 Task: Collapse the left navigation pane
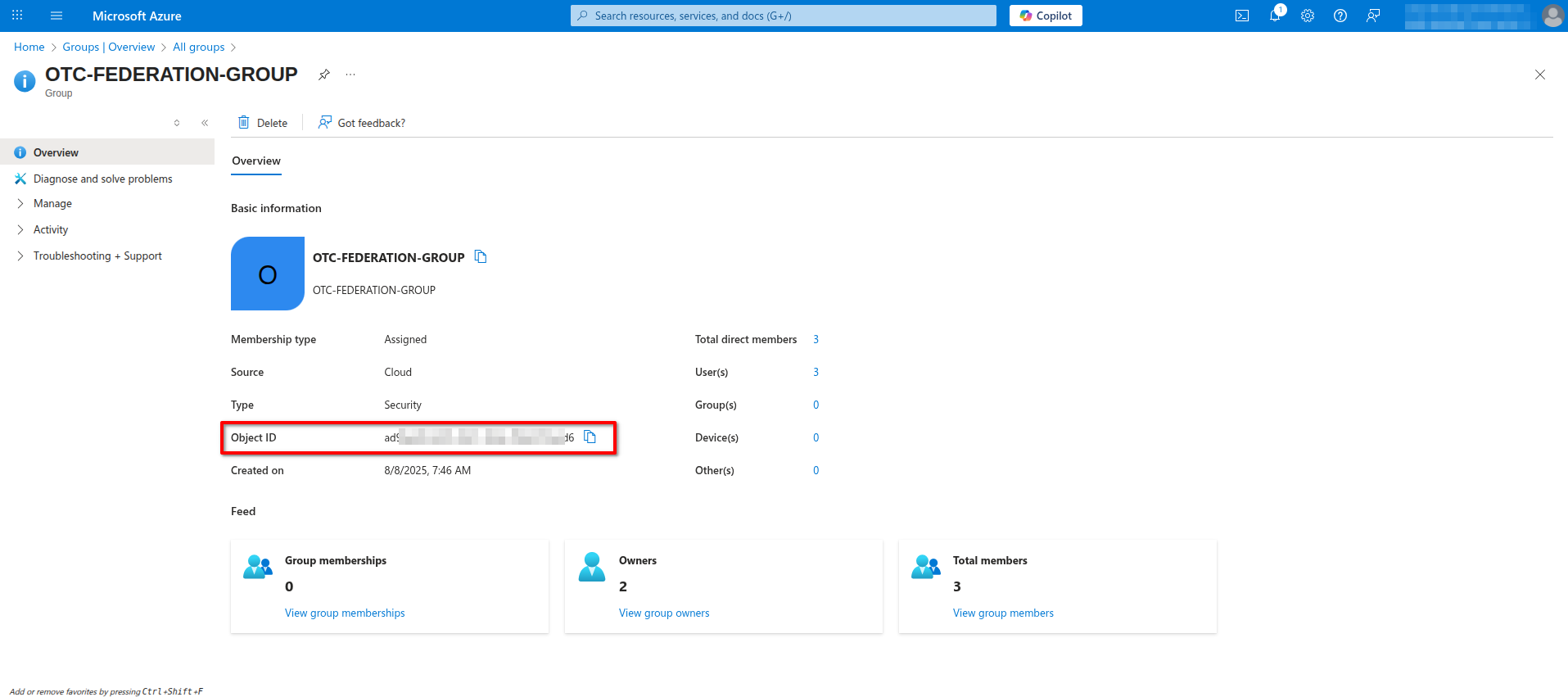click(205, 123)
